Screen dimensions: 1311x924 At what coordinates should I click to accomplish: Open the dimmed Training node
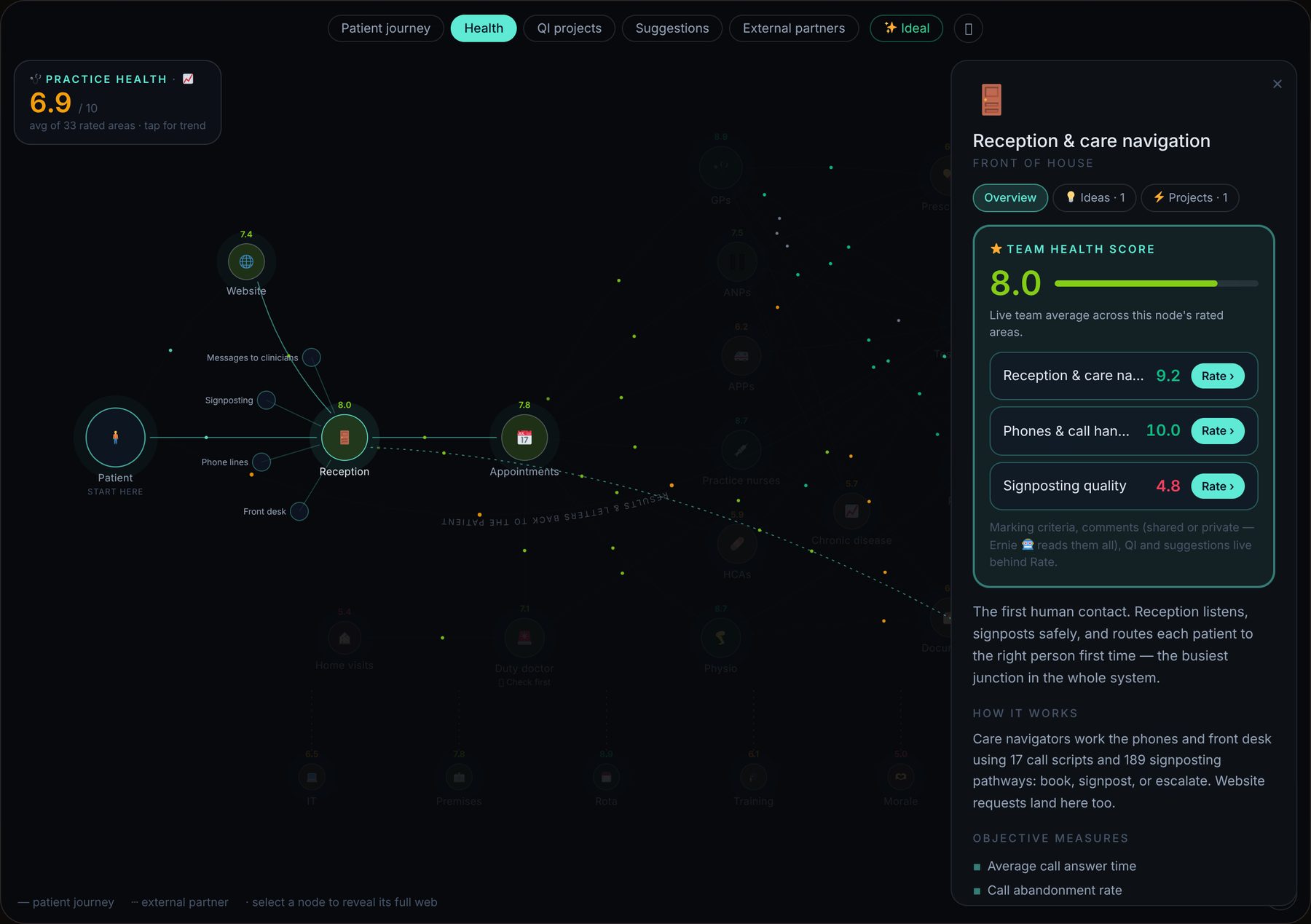click(x=753, y=777)
